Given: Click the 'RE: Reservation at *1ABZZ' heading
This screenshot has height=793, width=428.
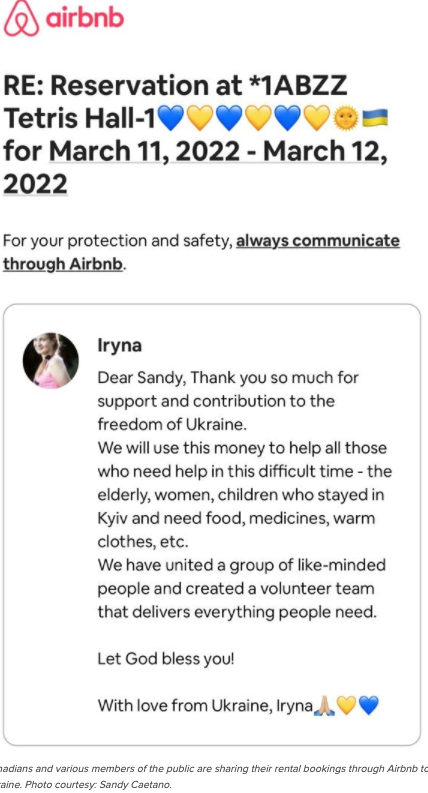Looking at the screenshot, I should [176, 85].
